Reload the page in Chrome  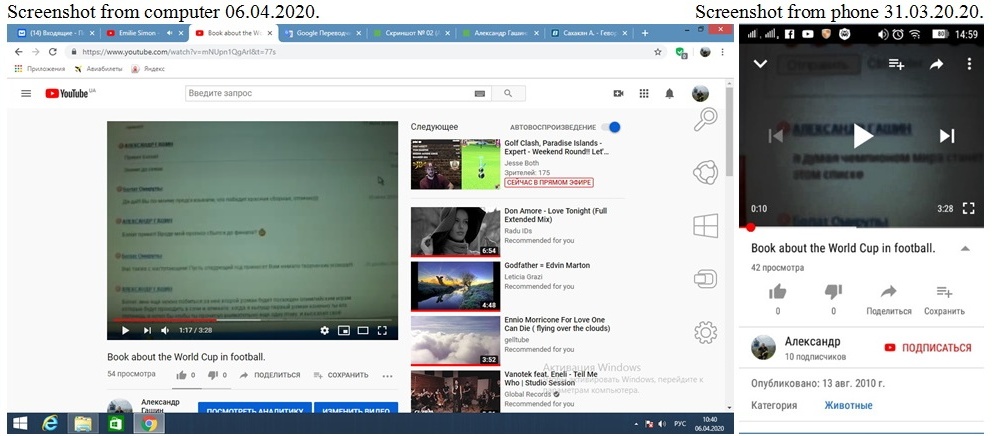click(x=53, y=52)
